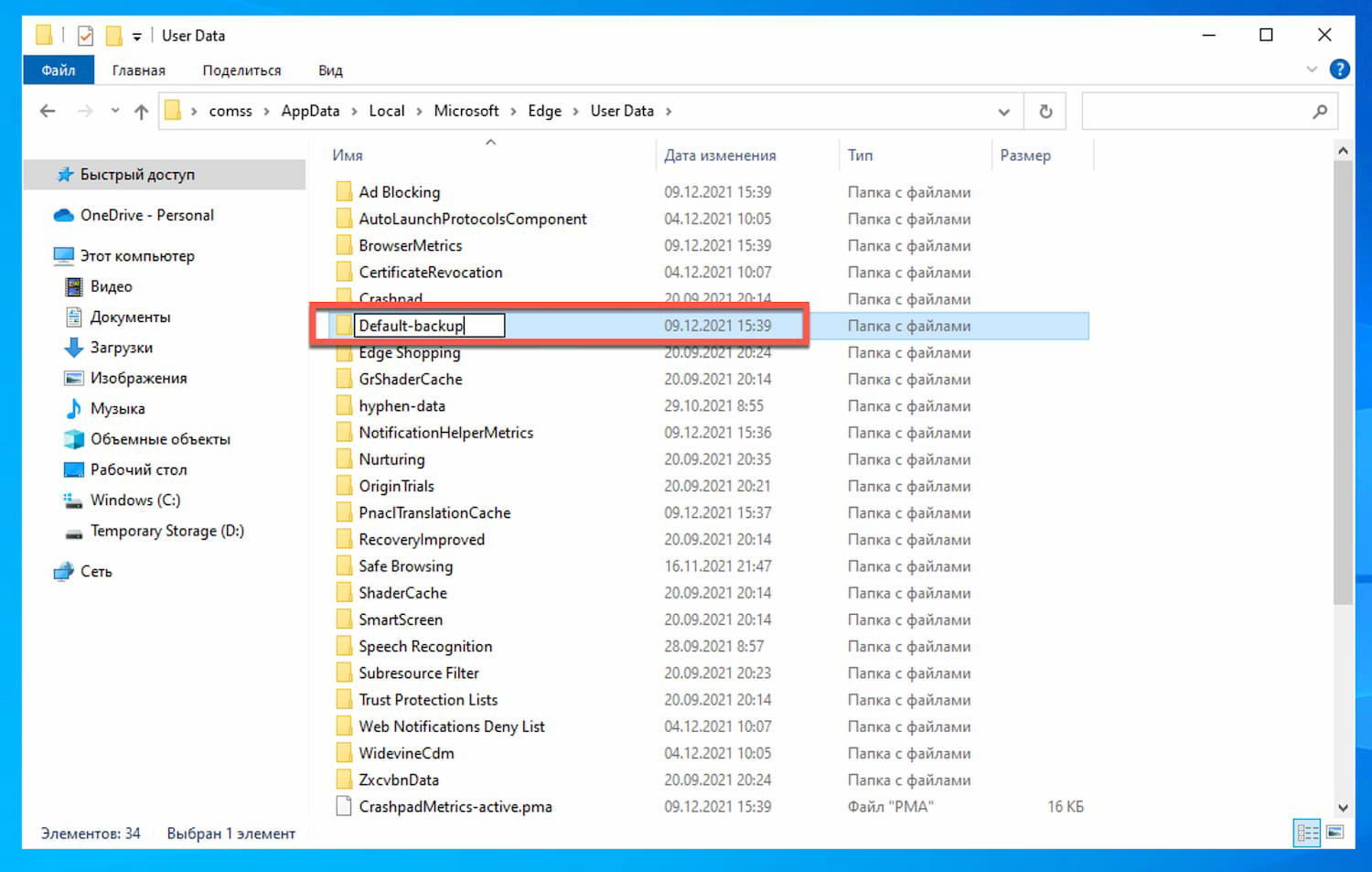Select Temporary Storage (D:) drive
The height and width of the screenshot is (872, 1372).
point(166,531)
